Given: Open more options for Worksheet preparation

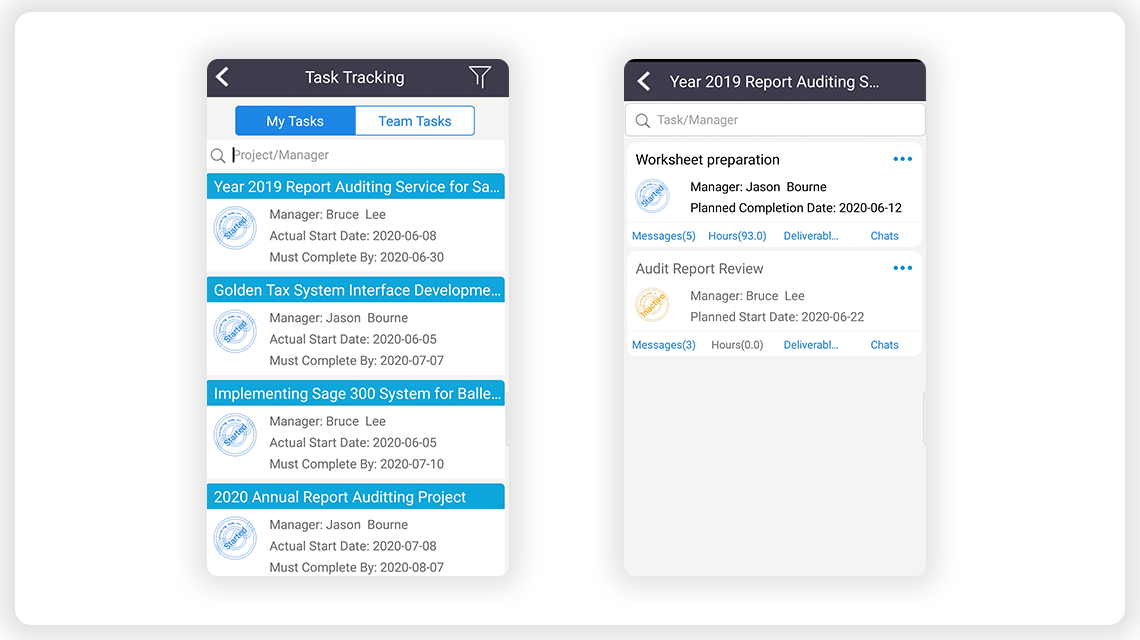Looking at the screenshot, I should tap(902, 159).
